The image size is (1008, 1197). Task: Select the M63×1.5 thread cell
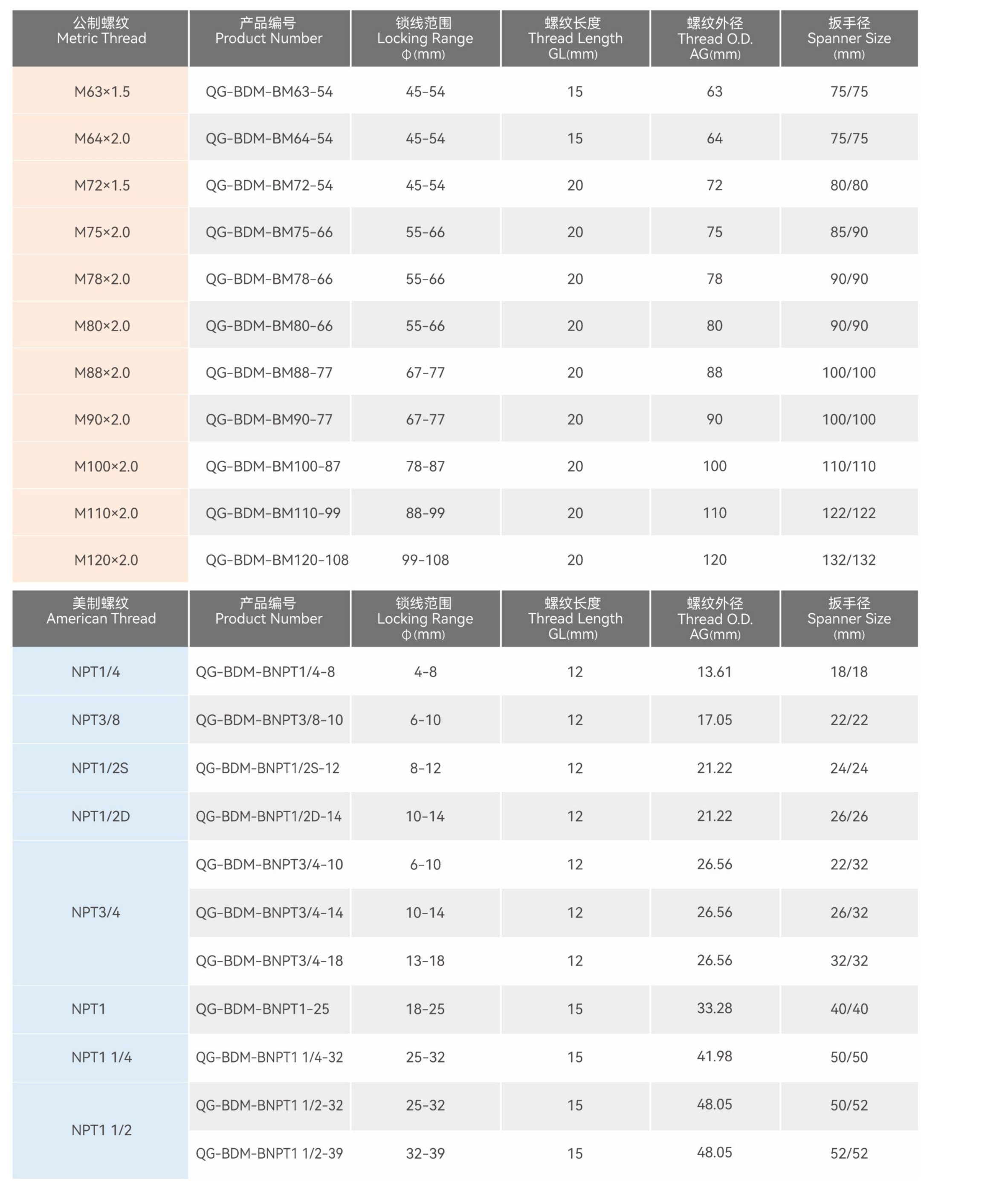coord(102,91)
